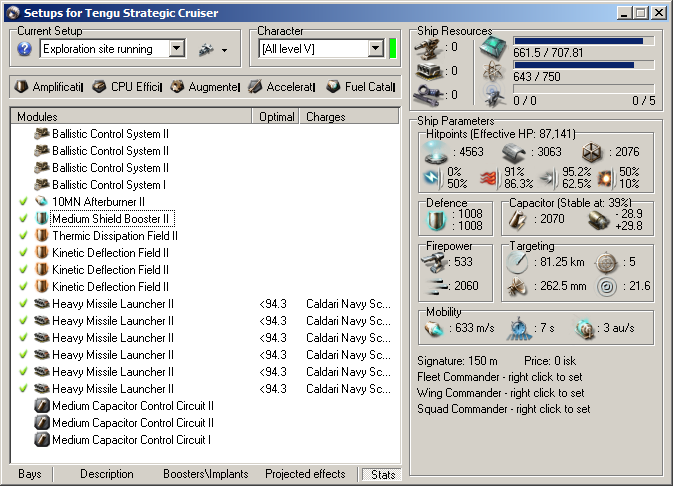Viewport: 673px width, 486px height.
Task: Select the Amplification subsystem tab
Action: coord(49,87)
